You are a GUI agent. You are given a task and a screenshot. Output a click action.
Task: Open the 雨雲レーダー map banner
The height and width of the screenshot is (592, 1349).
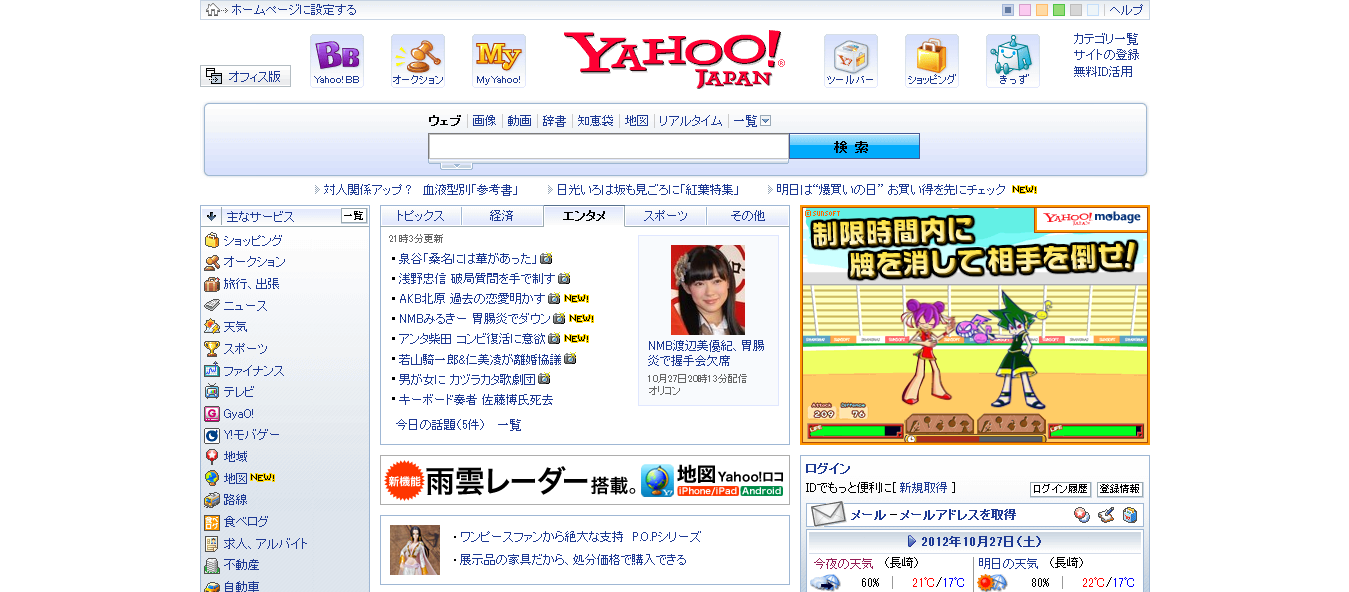[585, 481]
